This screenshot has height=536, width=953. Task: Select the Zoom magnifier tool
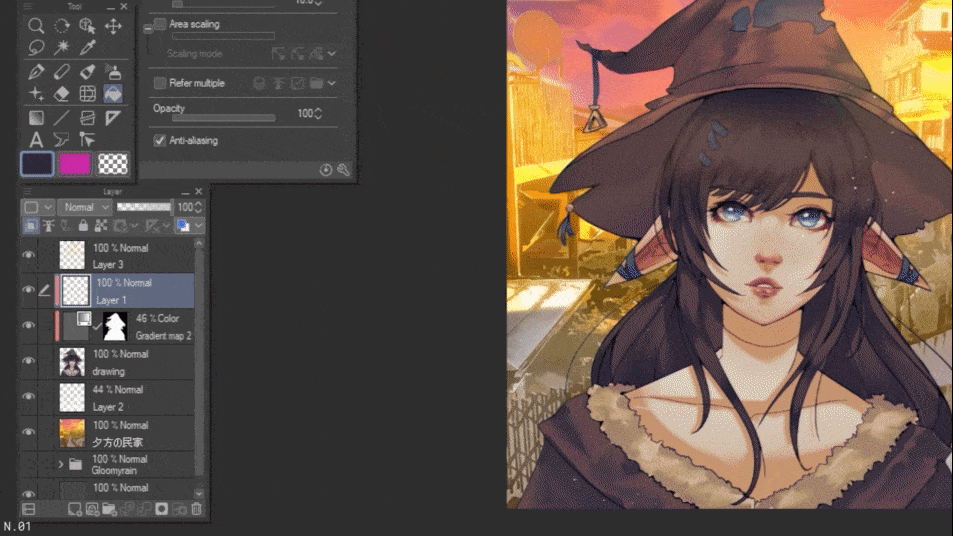click(x=36, y=26)
